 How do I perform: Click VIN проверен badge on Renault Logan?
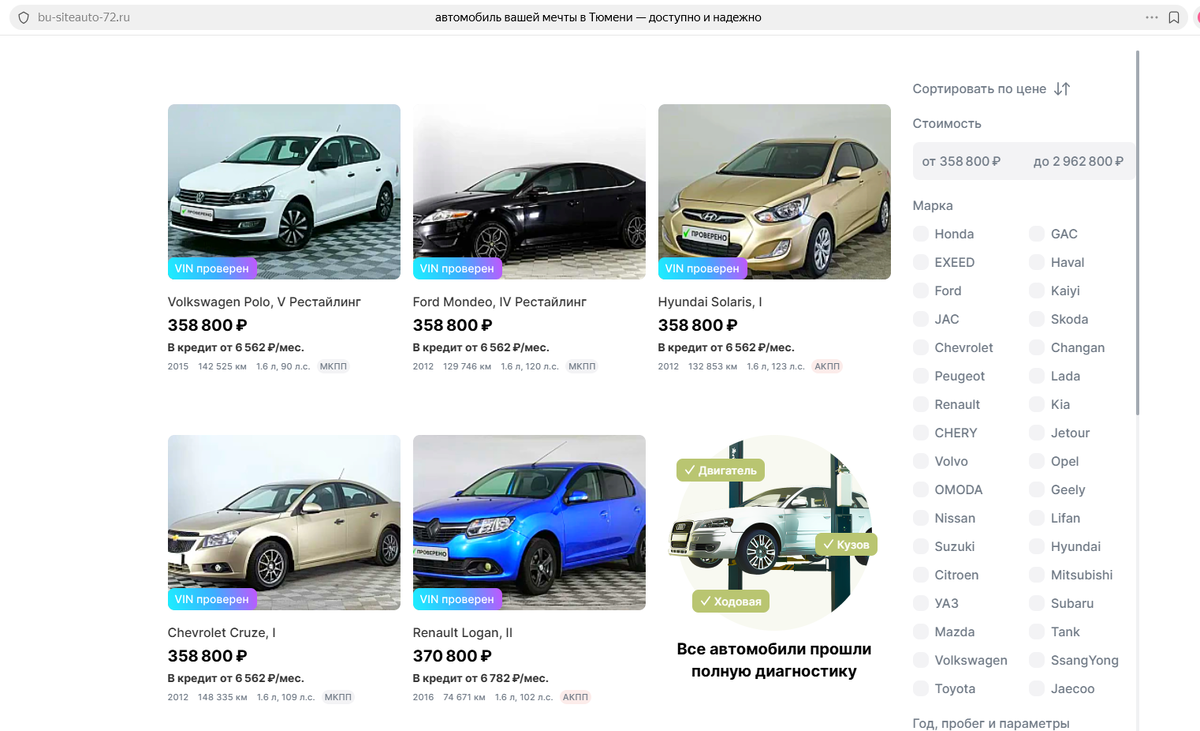coord(458,599)
